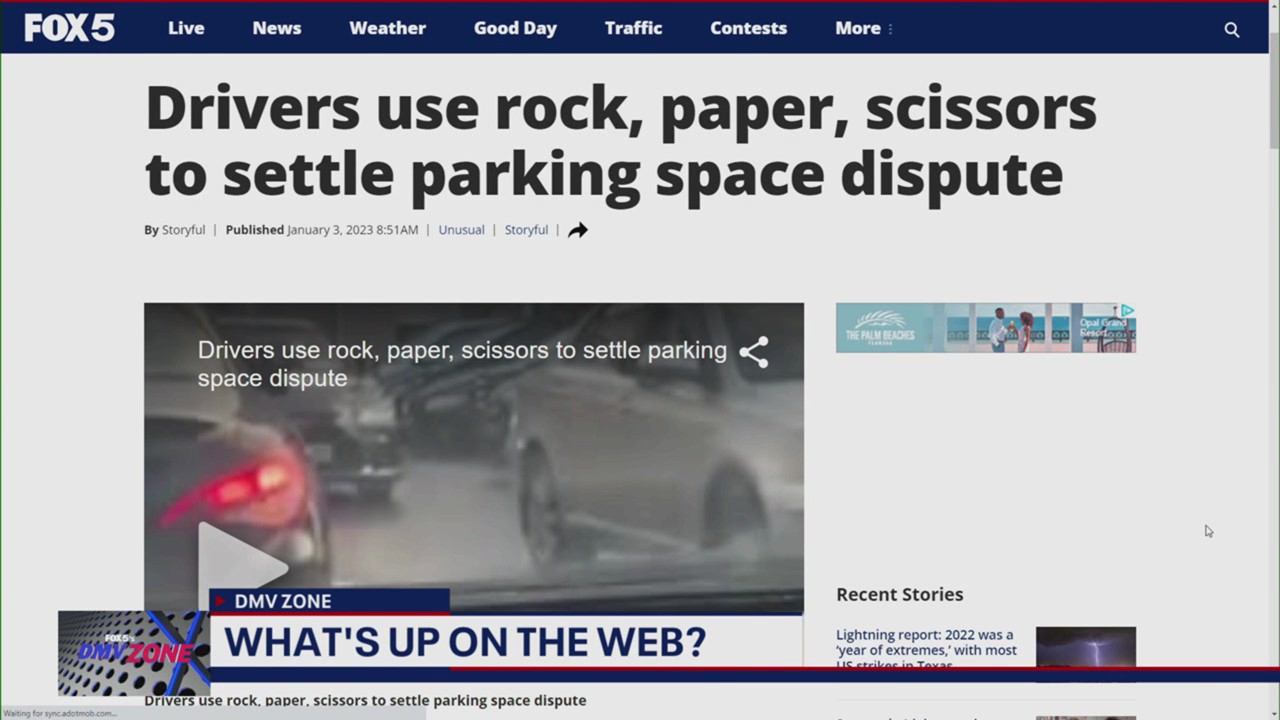Click the DMV Zone logo graphic
Viewport: 1280px width, 720px height.
pos(133,653)
